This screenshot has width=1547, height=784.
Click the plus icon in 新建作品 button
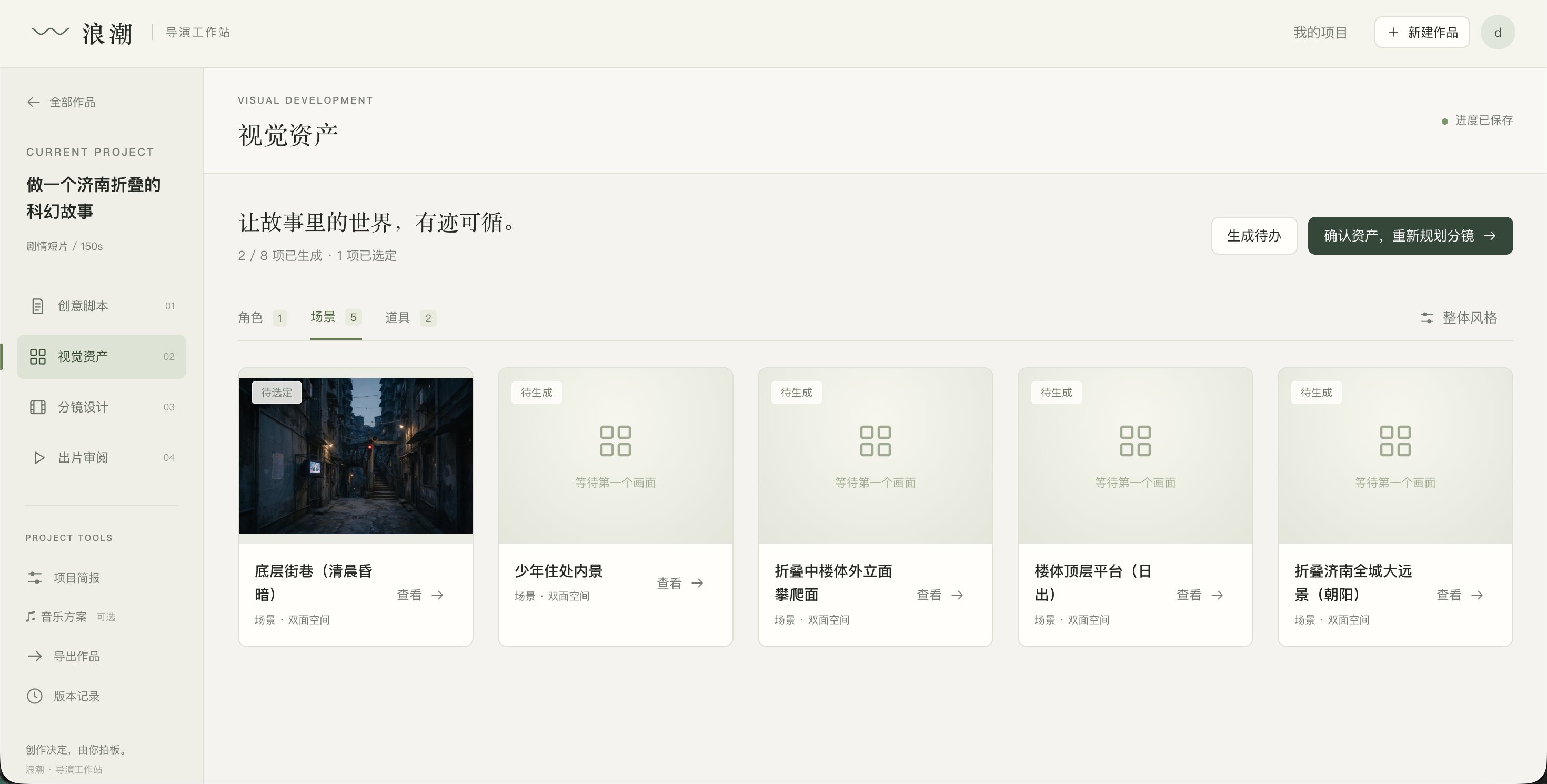click(1393, 32)
